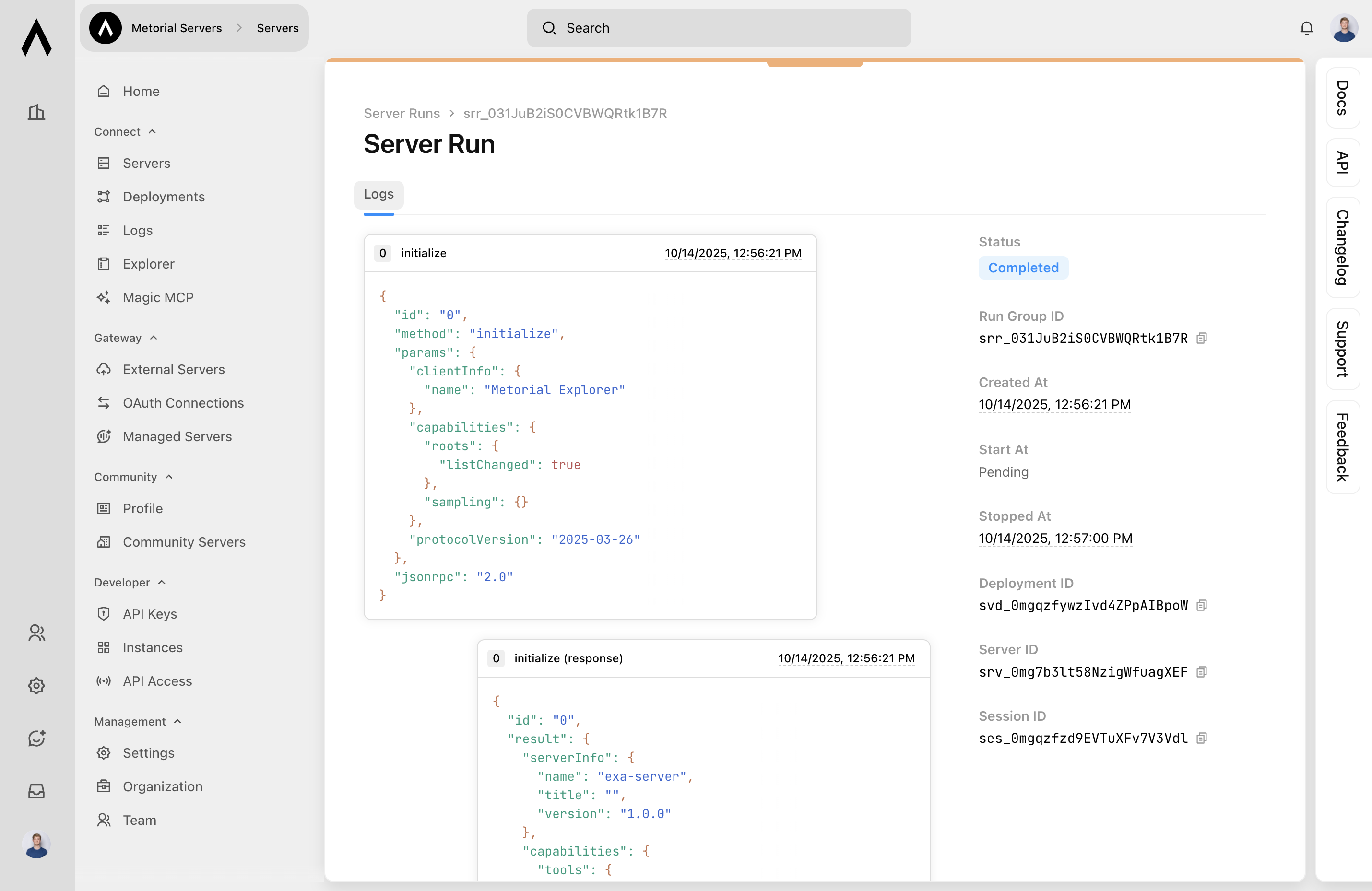1372x891 pixels.
Task: Click the people icon in left rail
Action: tap(36, 633)
